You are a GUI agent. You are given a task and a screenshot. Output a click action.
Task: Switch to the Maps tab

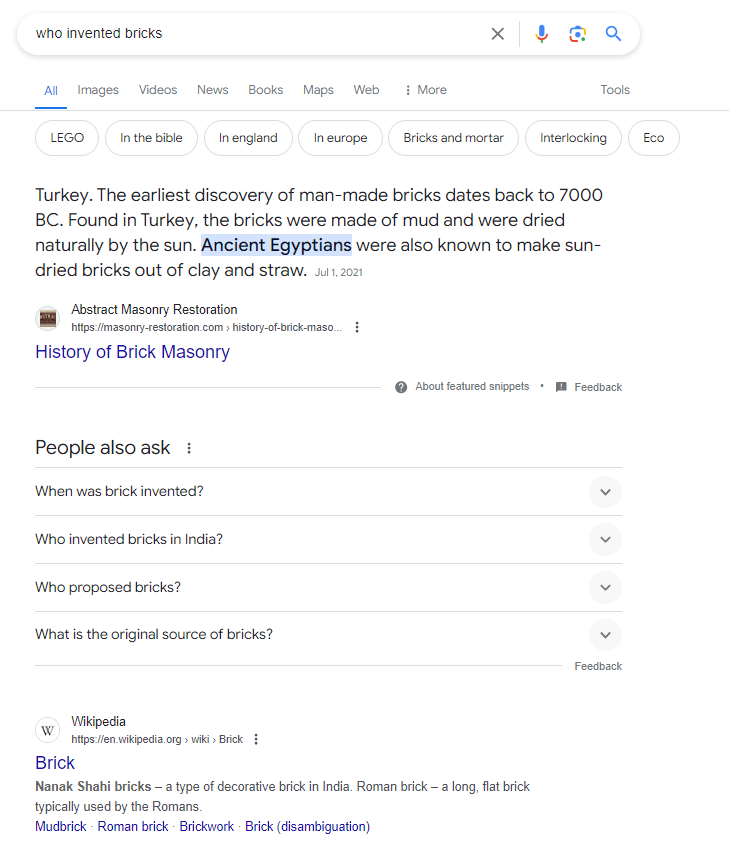[318, 90]
